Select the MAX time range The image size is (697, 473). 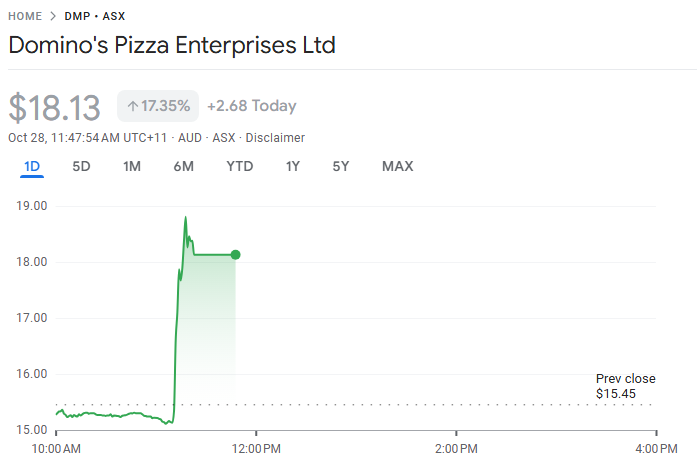coord(397,166)
